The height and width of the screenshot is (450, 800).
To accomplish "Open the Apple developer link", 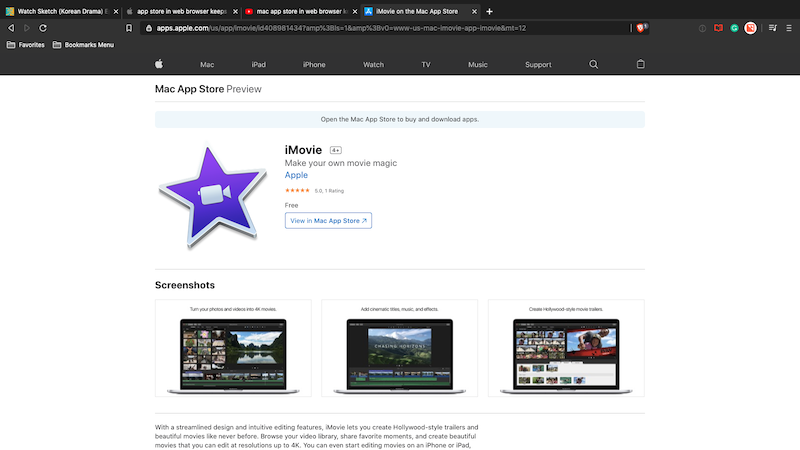I will tap(296, 175).
